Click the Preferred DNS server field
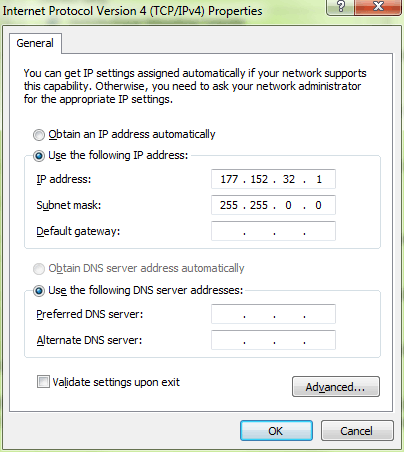404x452 pixels. click(273, 314)
